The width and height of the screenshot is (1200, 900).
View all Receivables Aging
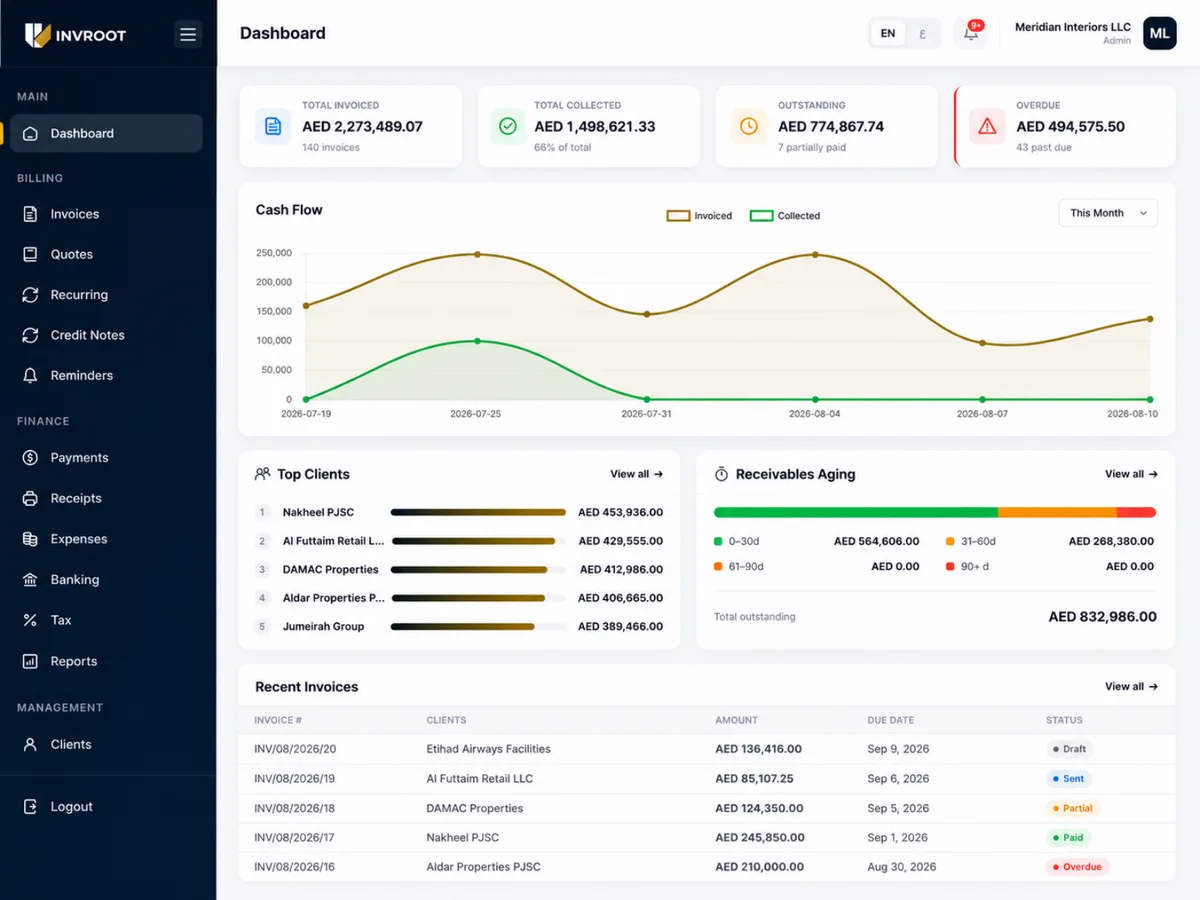tap(1131, 474)
